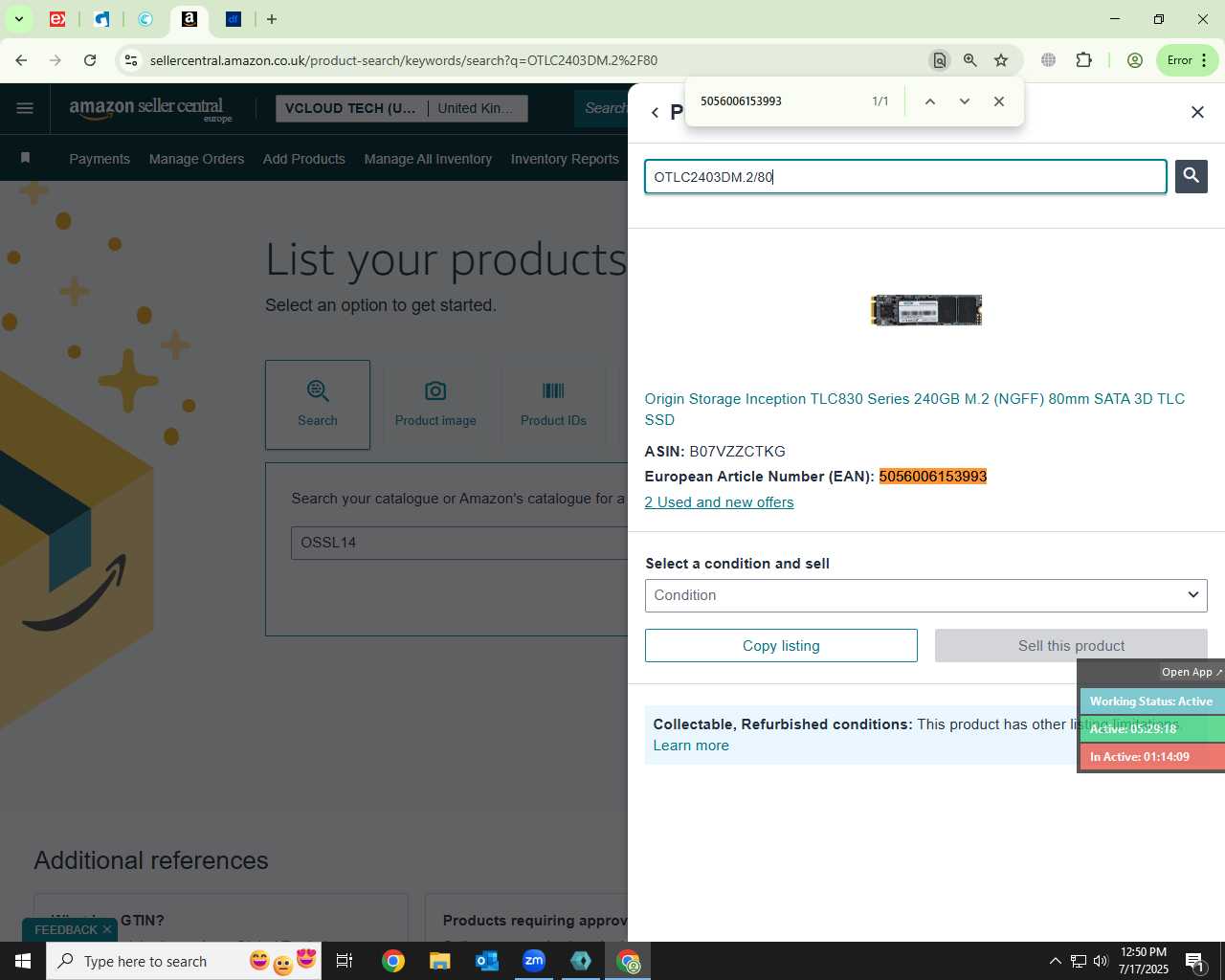Open Manage All Inventory menu
The height and width of the screenshot is (980, 1225).
pos(428,159)
